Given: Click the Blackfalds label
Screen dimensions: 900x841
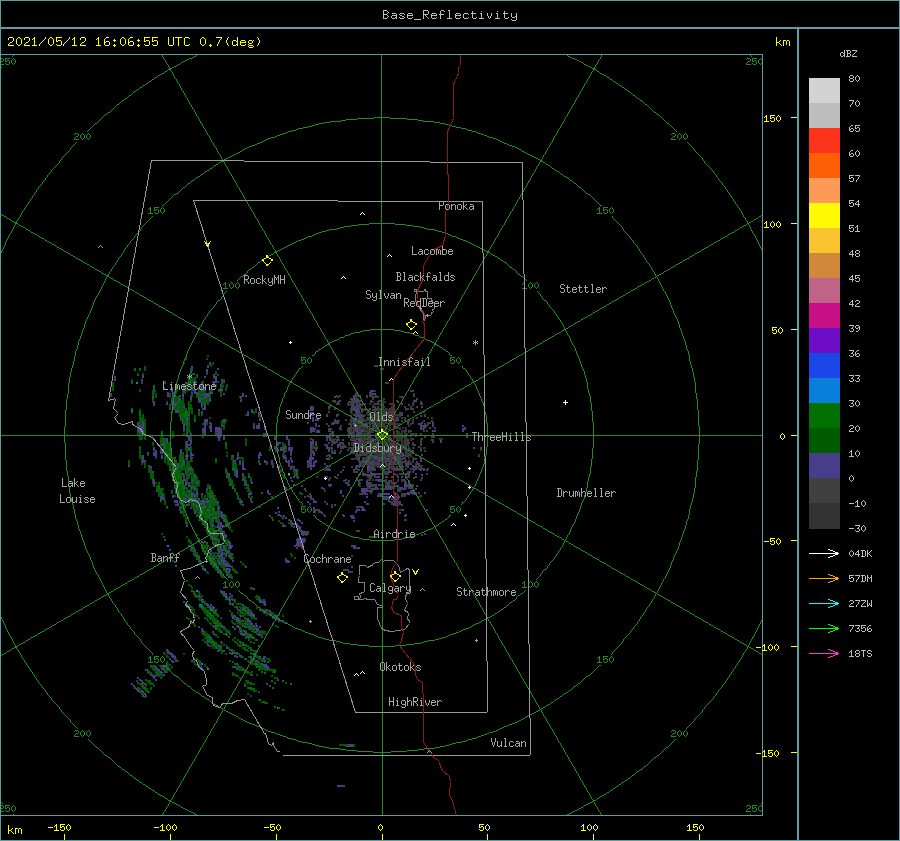Looking at the screenshot, I should [425, 277].
